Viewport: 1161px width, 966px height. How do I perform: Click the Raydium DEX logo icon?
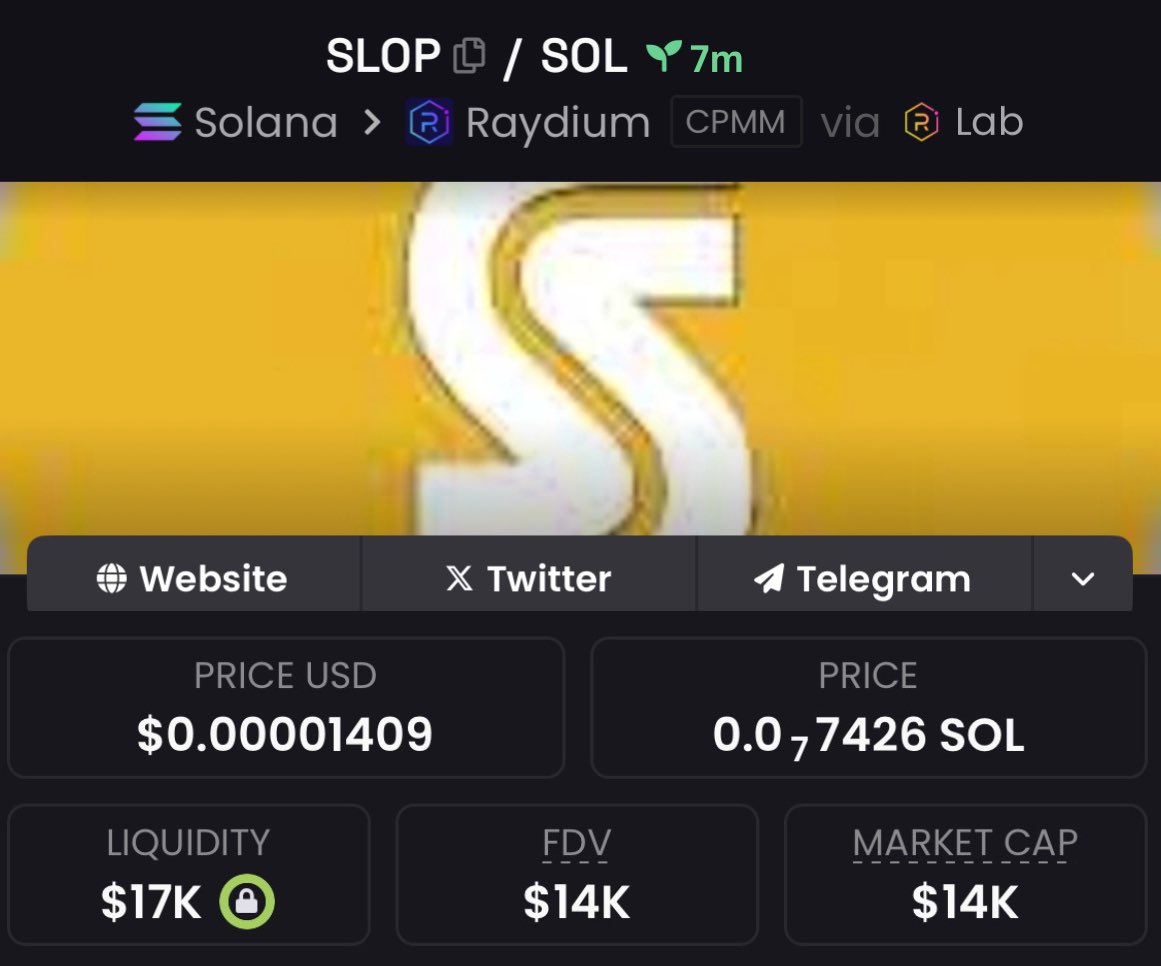click(x=429, y=122)
